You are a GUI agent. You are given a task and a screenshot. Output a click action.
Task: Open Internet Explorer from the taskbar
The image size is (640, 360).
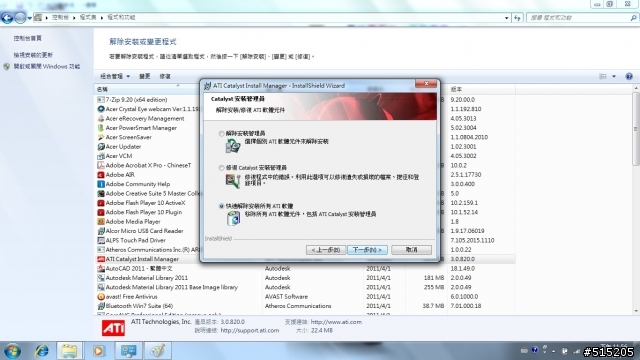tap(42, 351)
